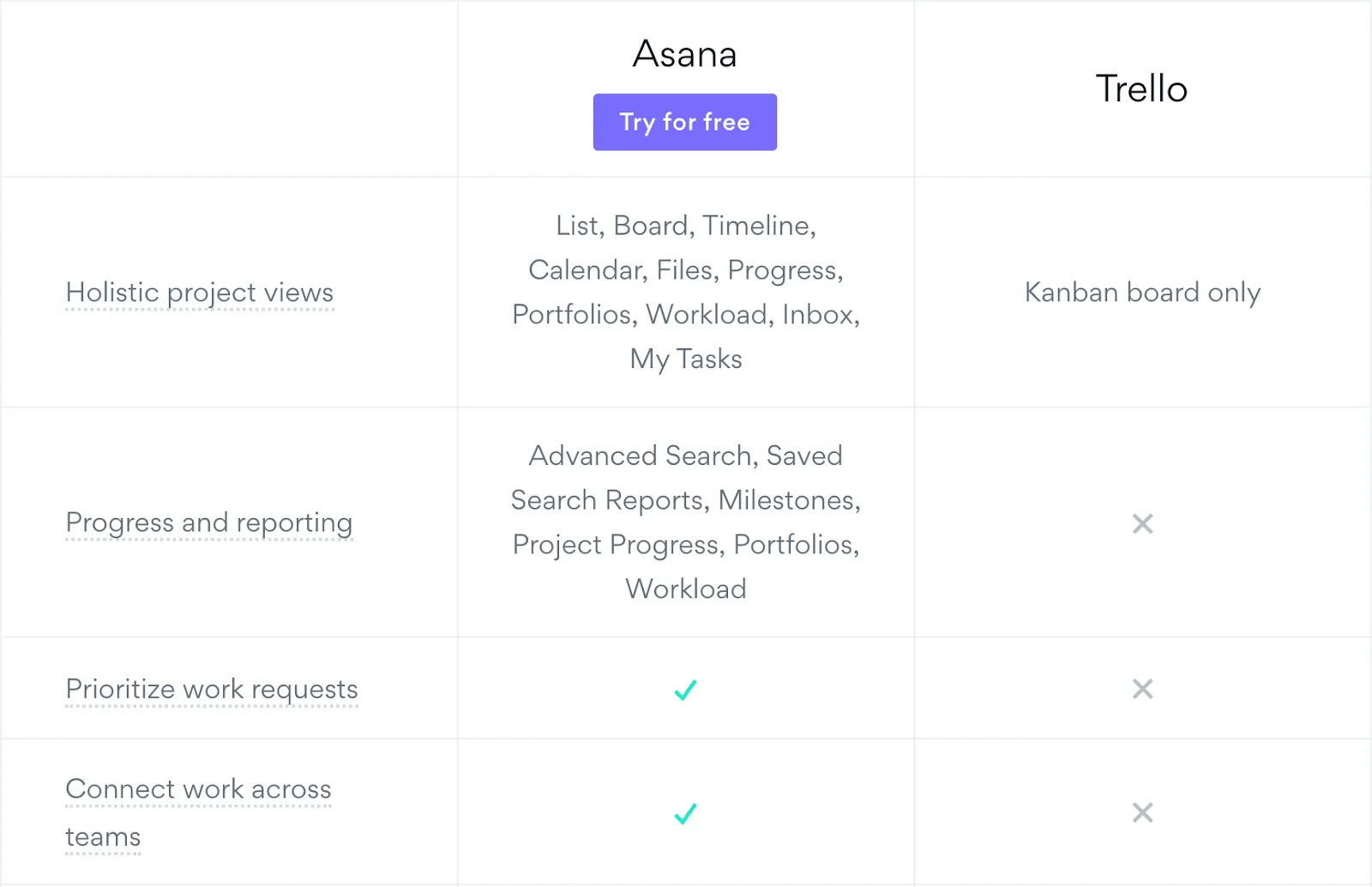Click the Kanban board only cell

point(1142,293)
